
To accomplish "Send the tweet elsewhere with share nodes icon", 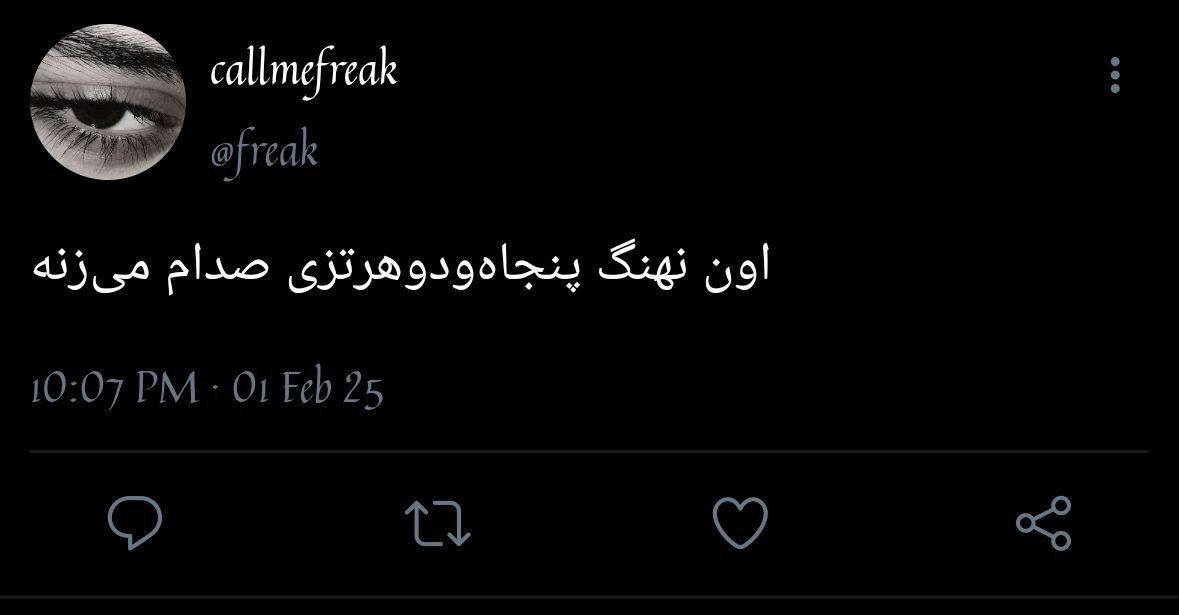I will 1044,523.
